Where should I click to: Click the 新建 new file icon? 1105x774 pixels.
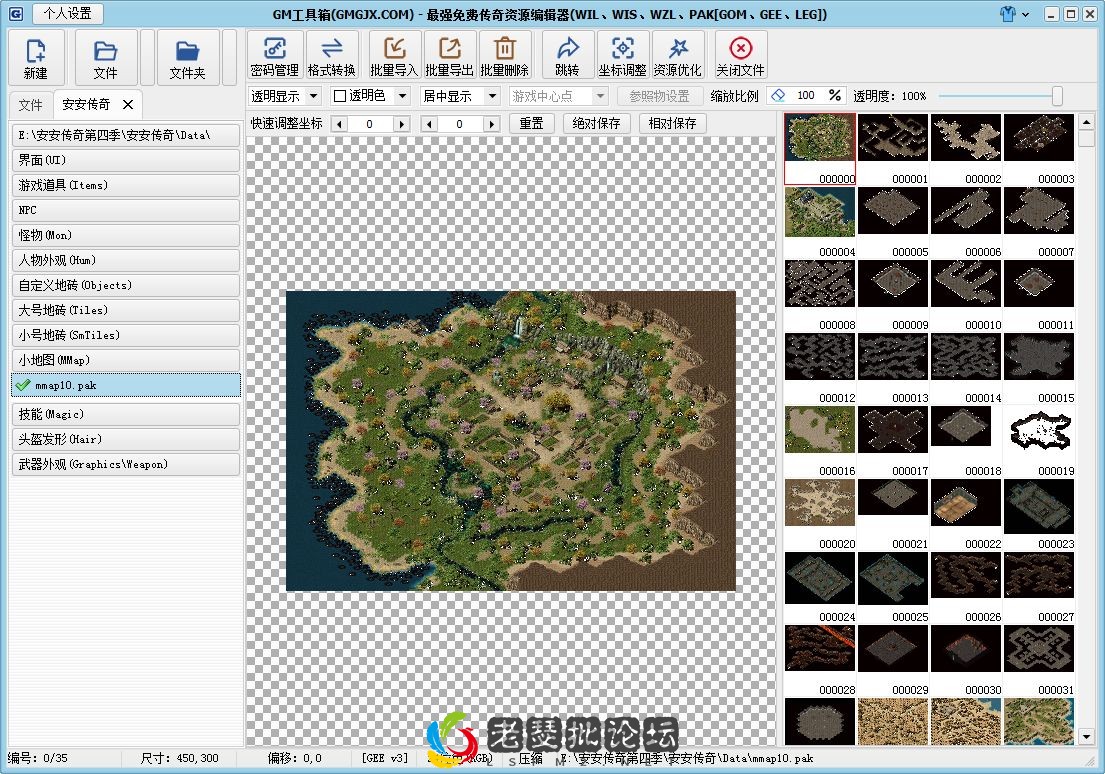tap(36, 58)
